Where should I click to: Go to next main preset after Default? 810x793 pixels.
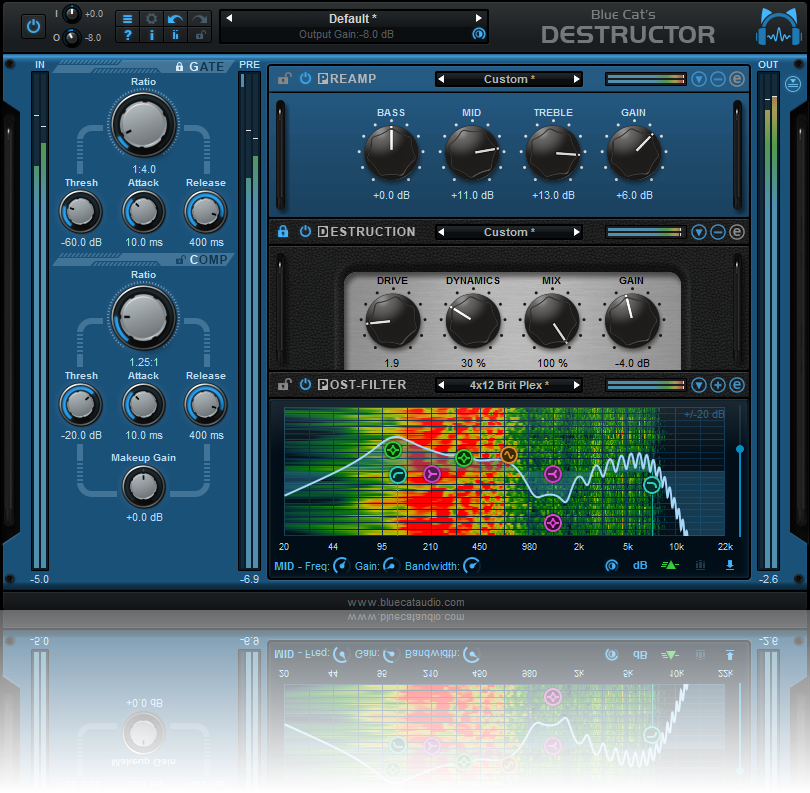coord(478,18)
